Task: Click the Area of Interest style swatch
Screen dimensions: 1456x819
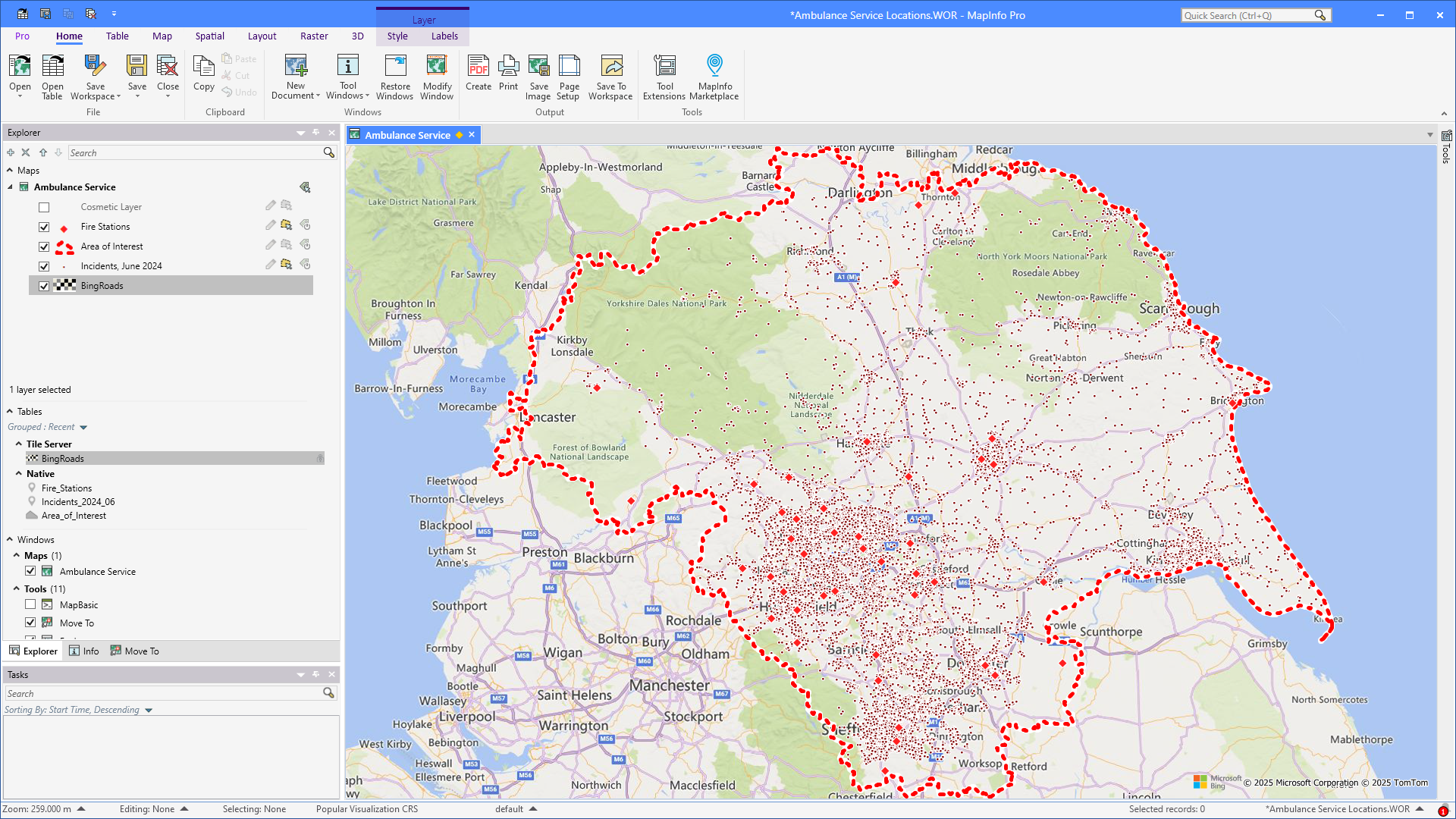Action: (x=64, y=246)
